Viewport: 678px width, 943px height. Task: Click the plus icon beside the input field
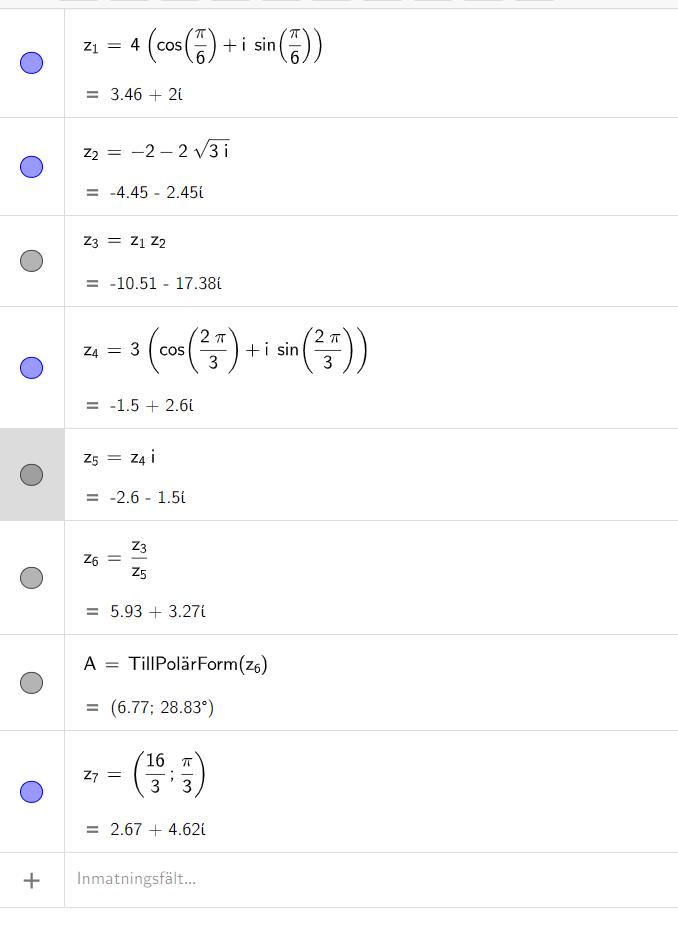point(32,880)
